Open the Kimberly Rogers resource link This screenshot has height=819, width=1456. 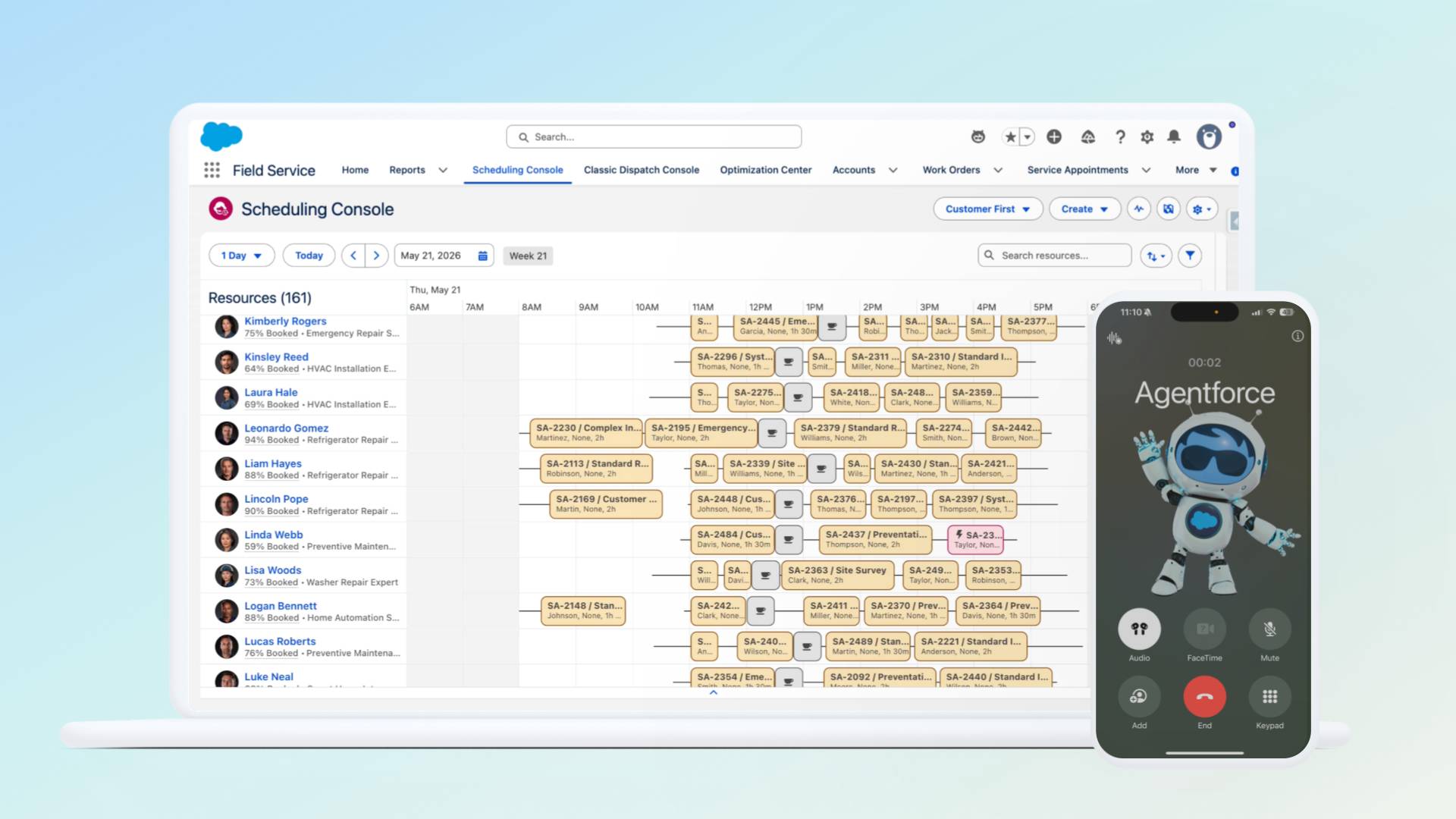(x=285, y=321)
